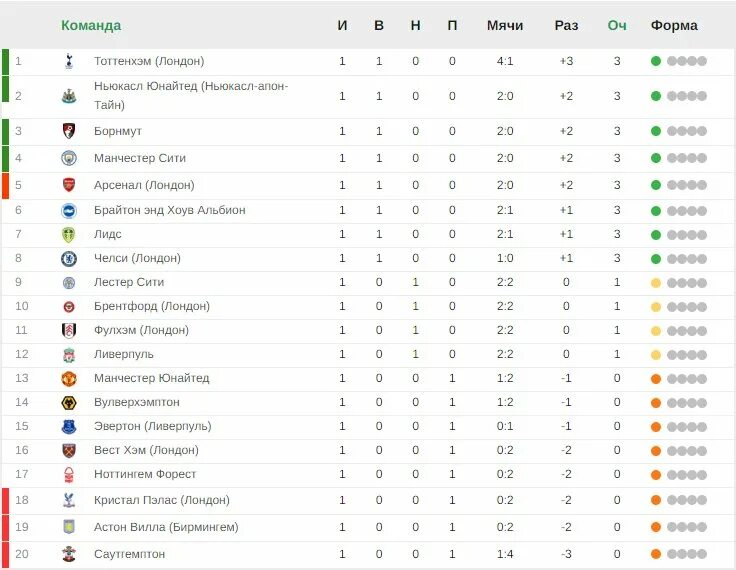Click the Форма column header
736x570 pixels.
tap(674, 25)
